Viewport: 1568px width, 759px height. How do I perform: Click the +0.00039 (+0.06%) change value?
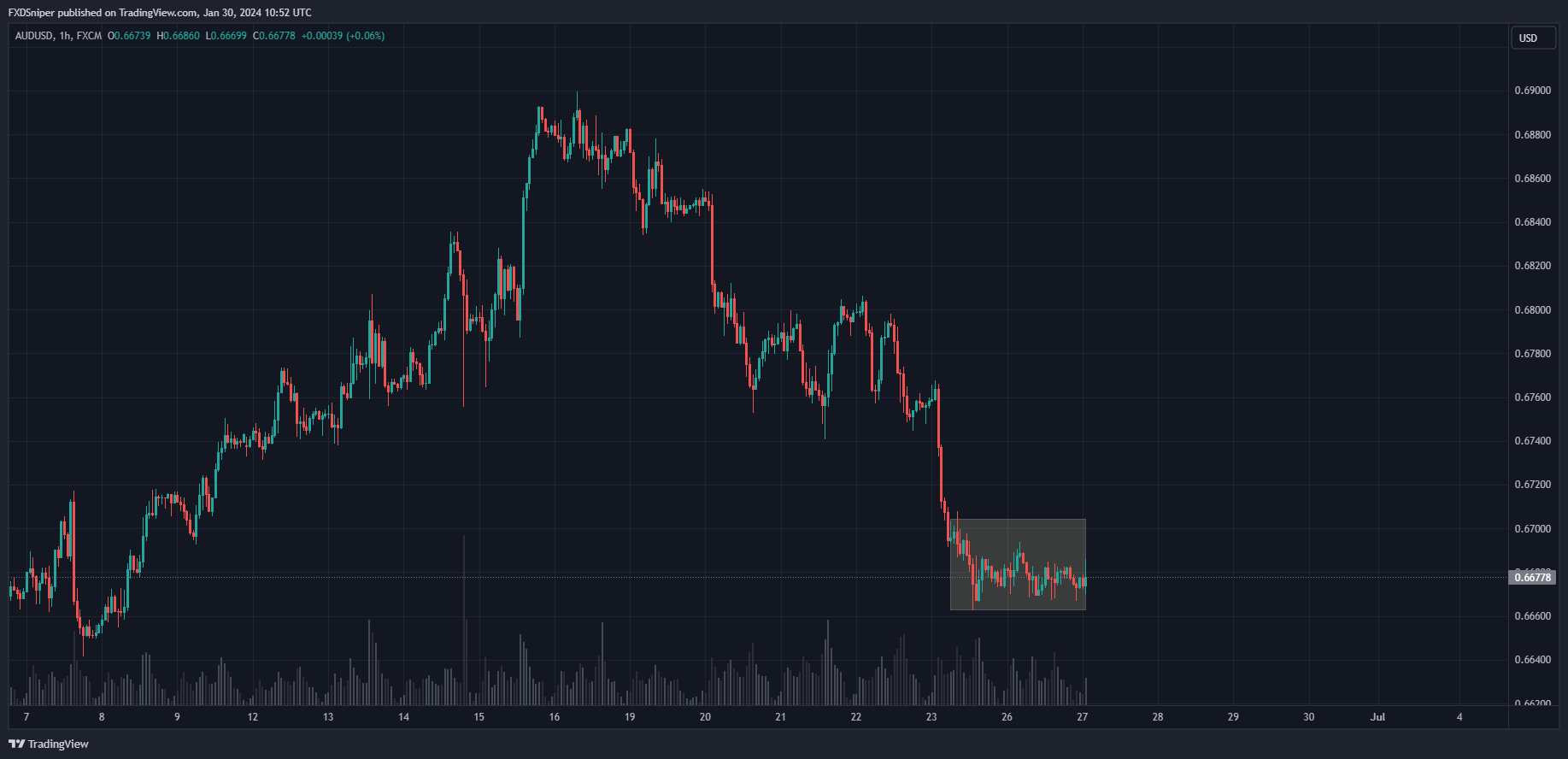pos(343,36)
